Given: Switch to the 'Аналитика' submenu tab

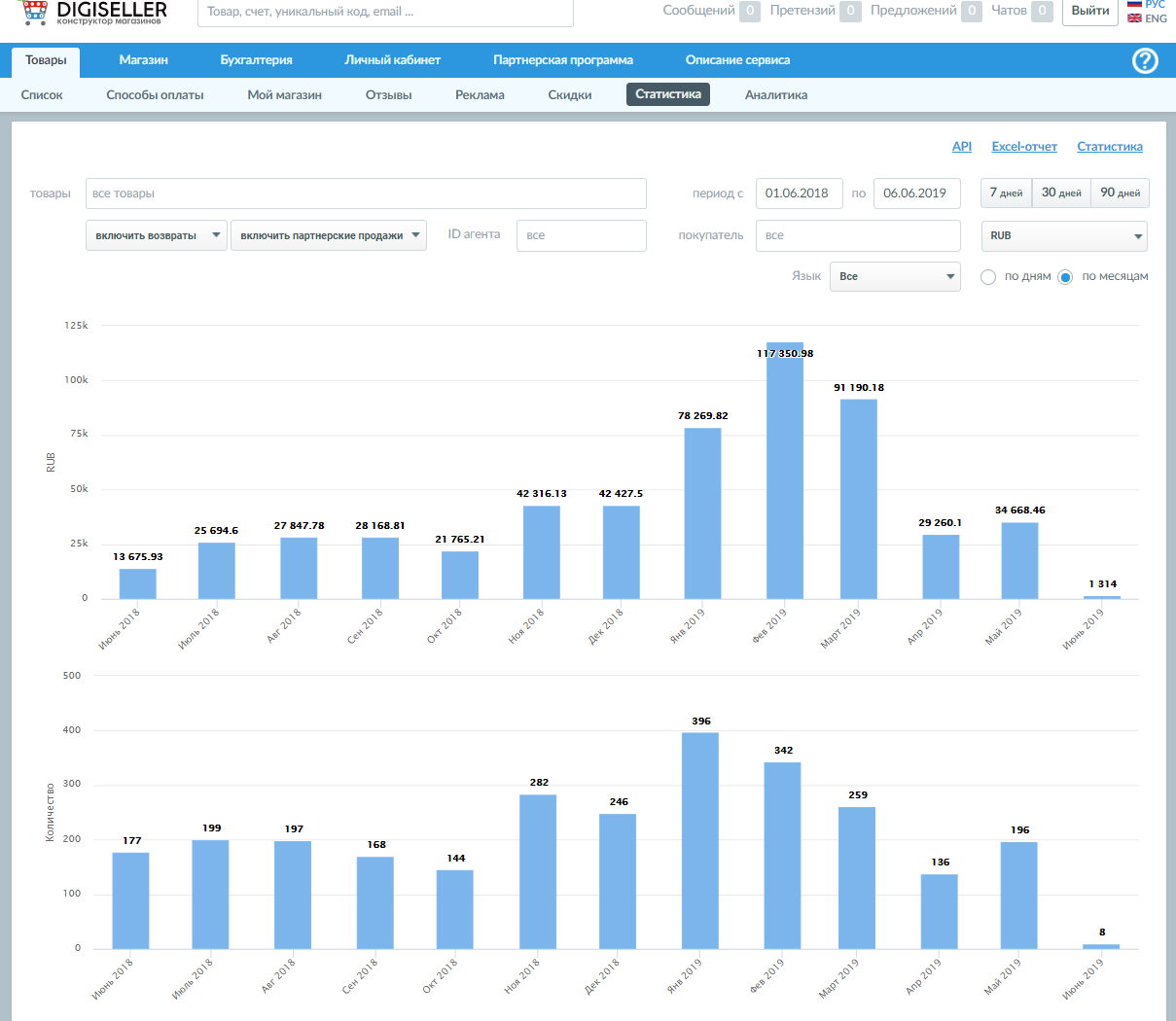Looking at the screenshot, I should tap(775, 95).
